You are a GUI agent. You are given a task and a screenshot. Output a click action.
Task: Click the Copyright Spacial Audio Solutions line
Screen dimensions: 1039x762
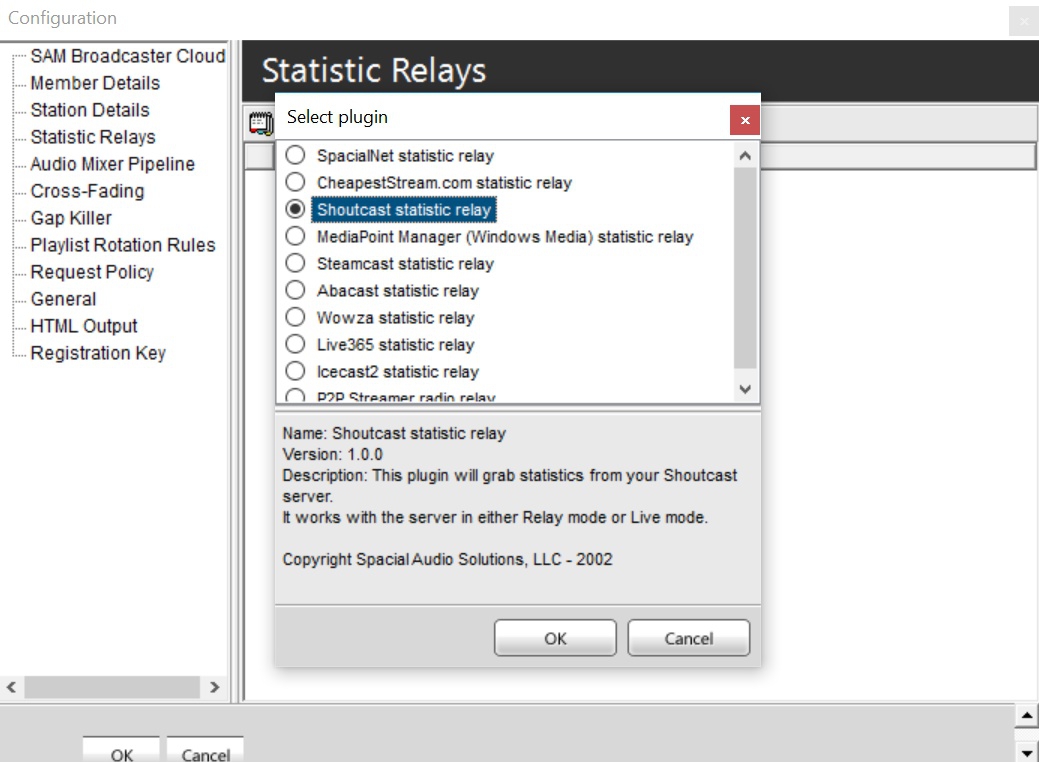tap(447, 559)
